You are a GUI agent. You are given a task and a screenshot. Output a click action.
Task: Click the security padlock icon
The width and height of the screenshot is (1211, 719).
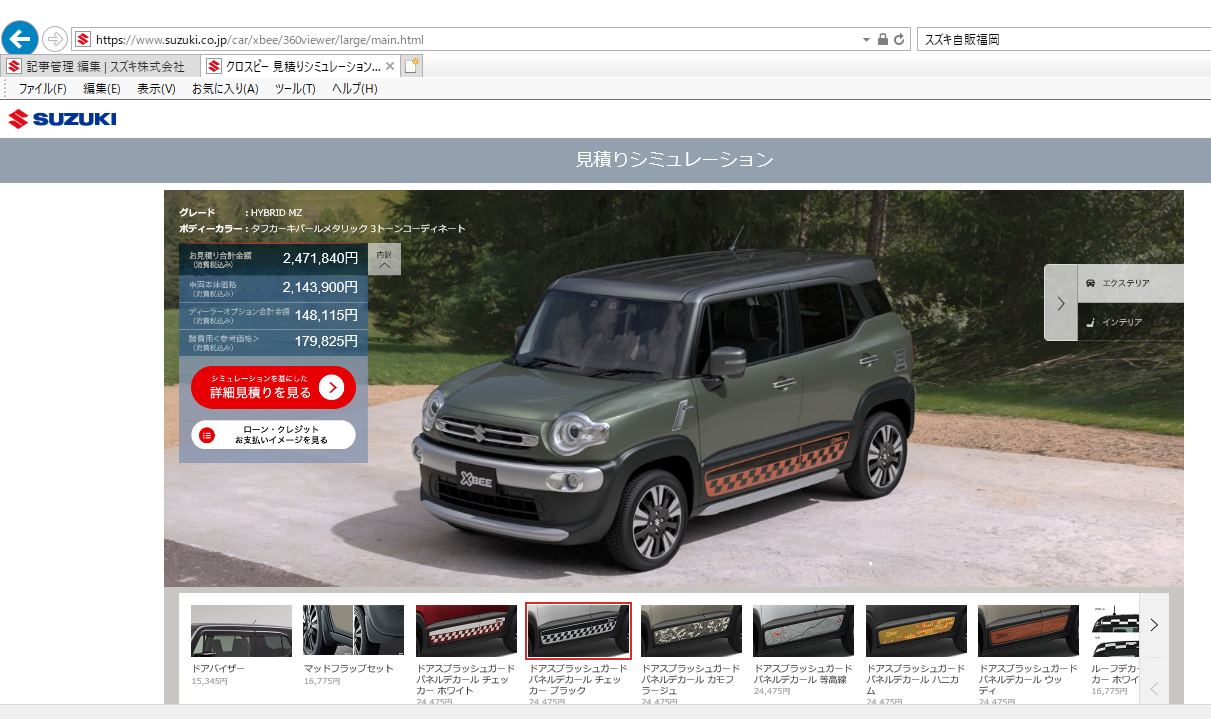882,40
